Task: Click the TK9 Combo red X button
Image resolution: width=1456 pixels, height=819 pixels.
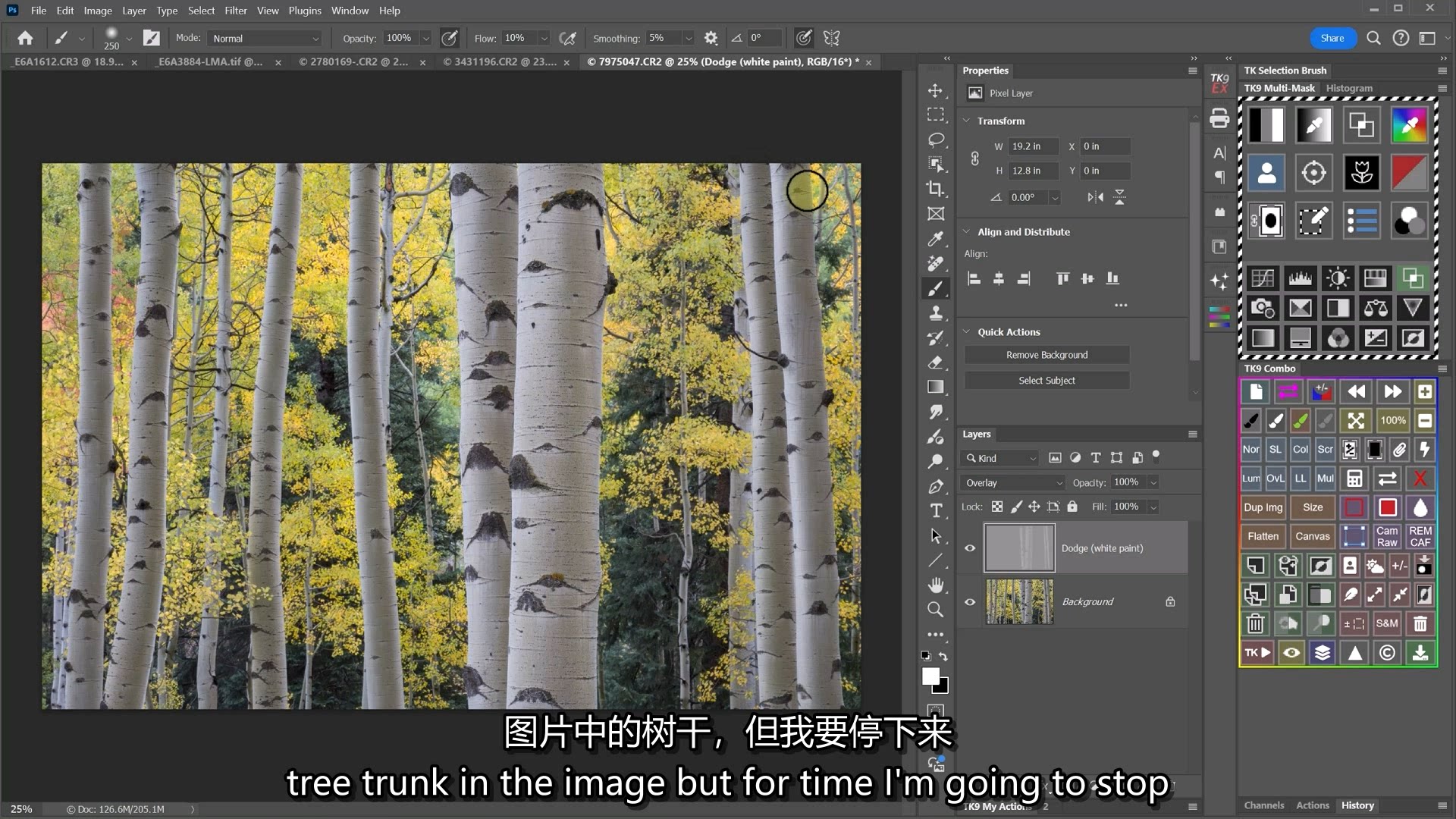Action: (x=1420, y=479)
